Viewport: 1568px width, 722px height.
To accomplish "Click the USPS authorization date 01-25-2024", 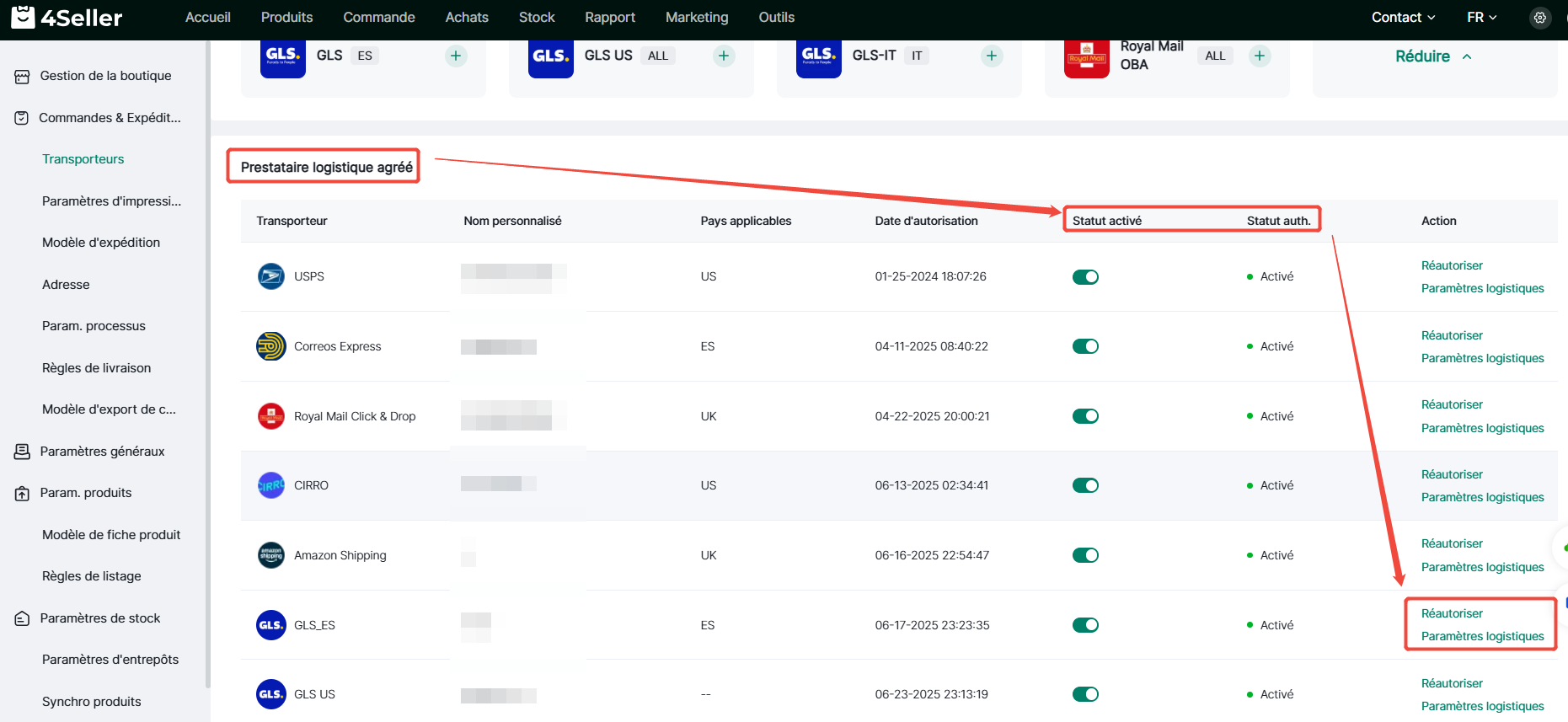I will (930, 276).
